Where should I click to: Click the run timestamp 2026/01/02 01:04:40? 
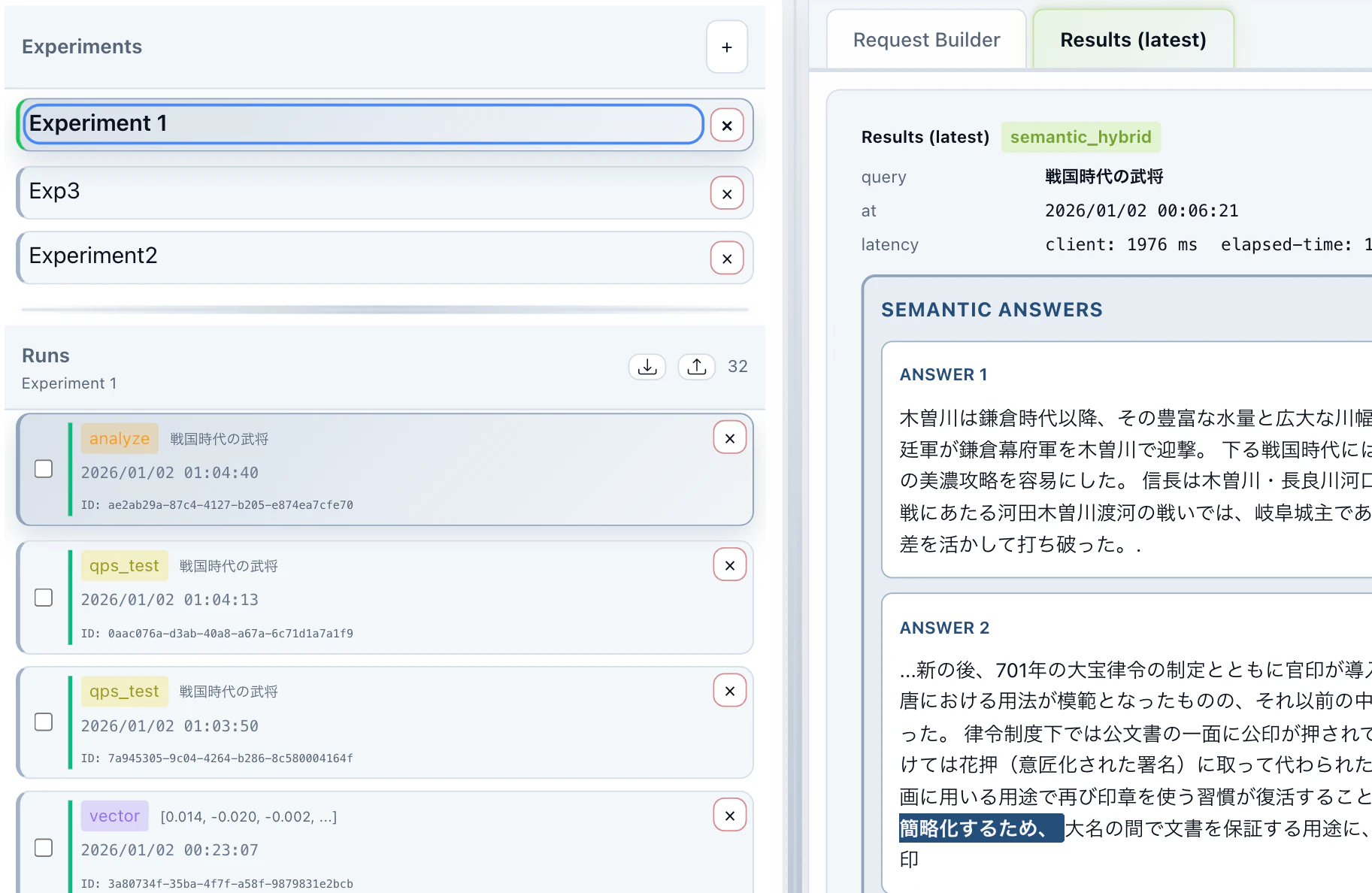tap(170, 473)
